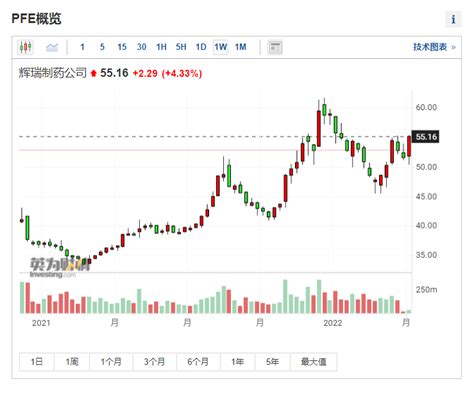Choose the 30 minute interval
This screenshot has height=393, width=474.
(142, 47)
